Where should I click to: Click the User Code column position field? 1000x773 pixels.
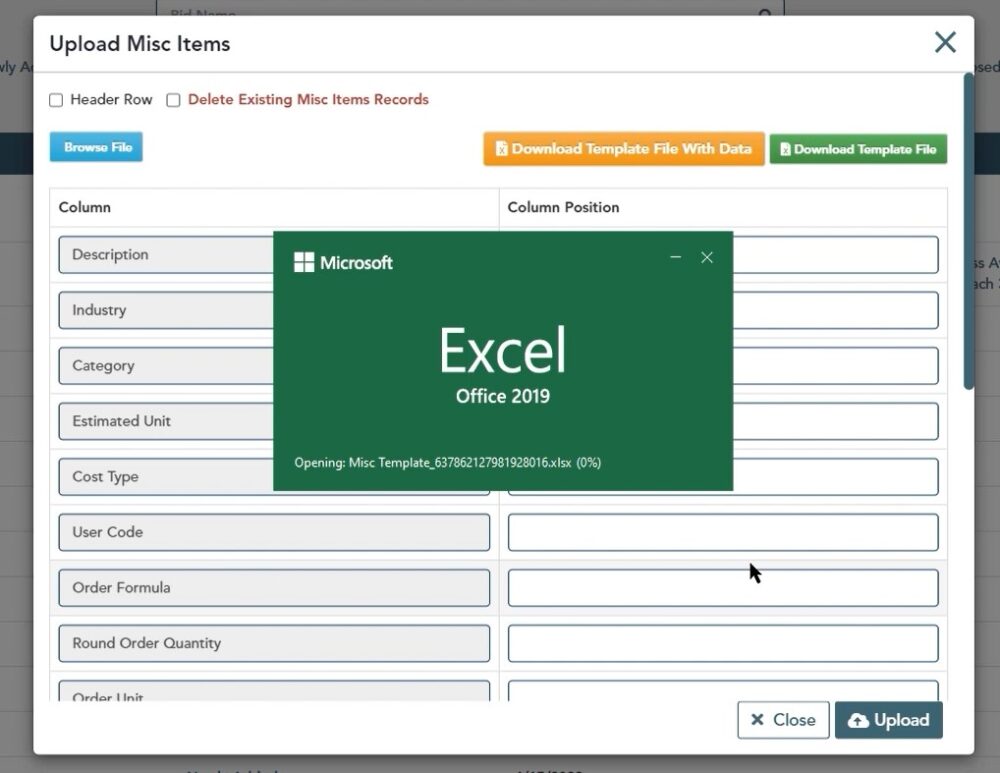coord(722,533)
